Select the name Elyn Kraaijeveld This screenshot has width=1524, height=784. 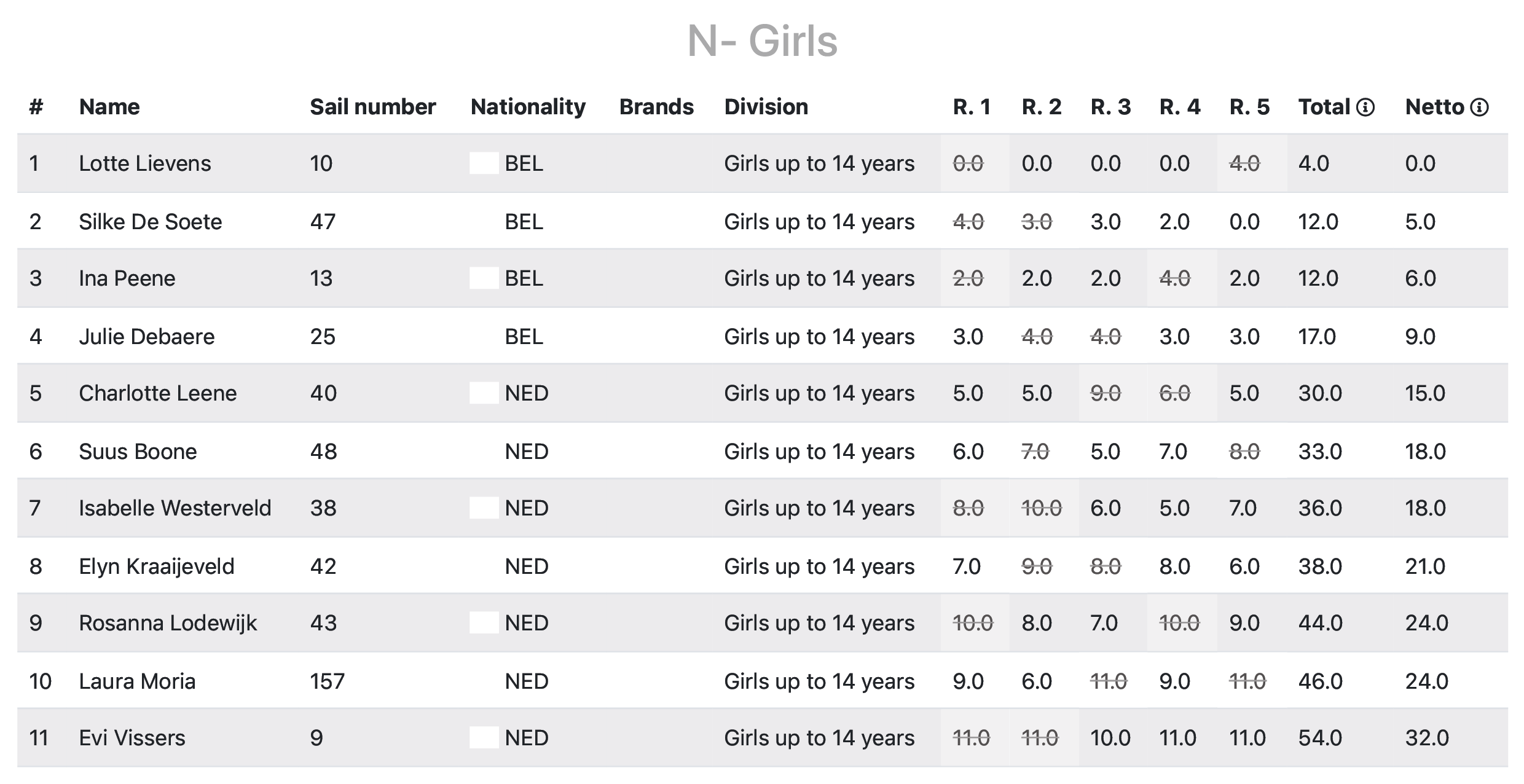tap(157, 566)
